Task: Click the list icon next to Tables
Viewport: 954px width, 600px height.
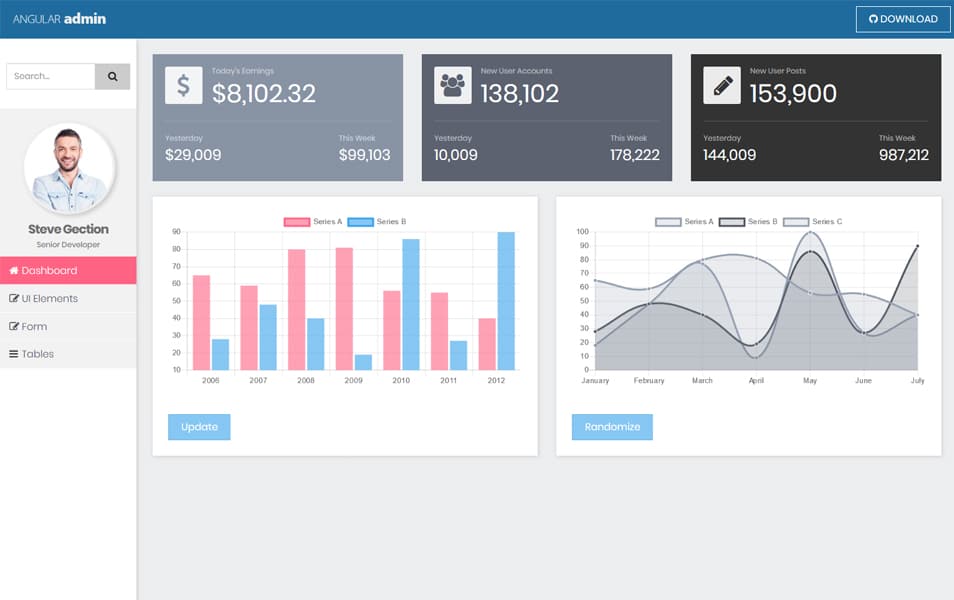Action: point(14,353)
